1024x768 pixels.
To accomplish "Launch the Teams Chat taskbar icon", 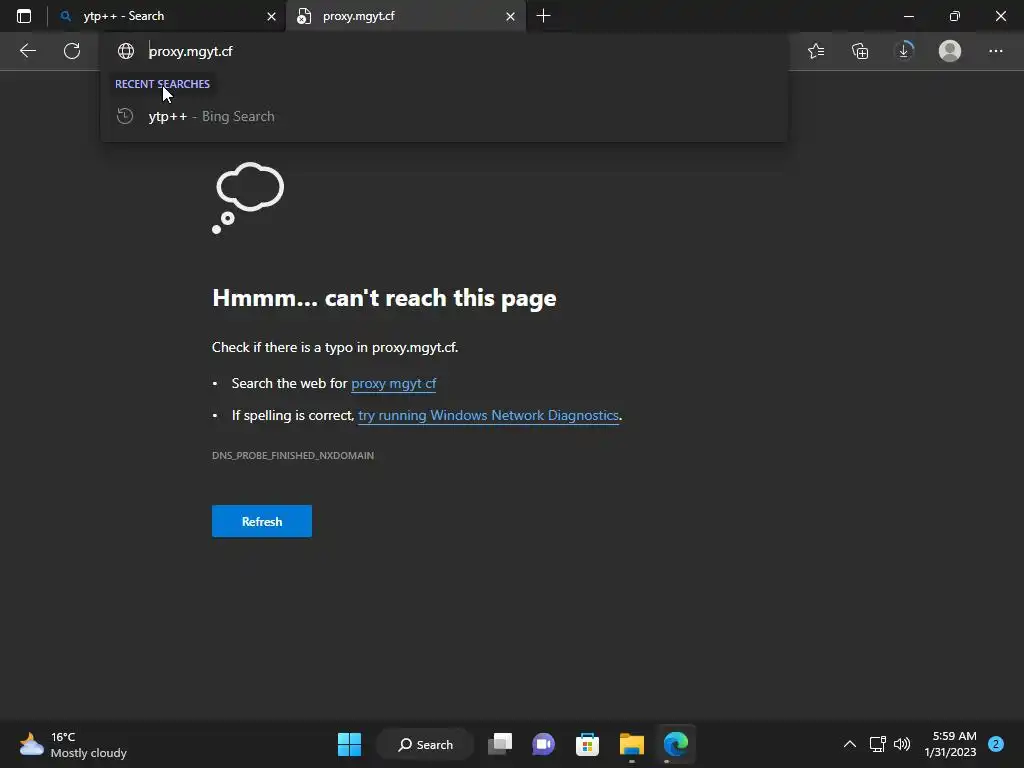I will (x=543, y=744).
